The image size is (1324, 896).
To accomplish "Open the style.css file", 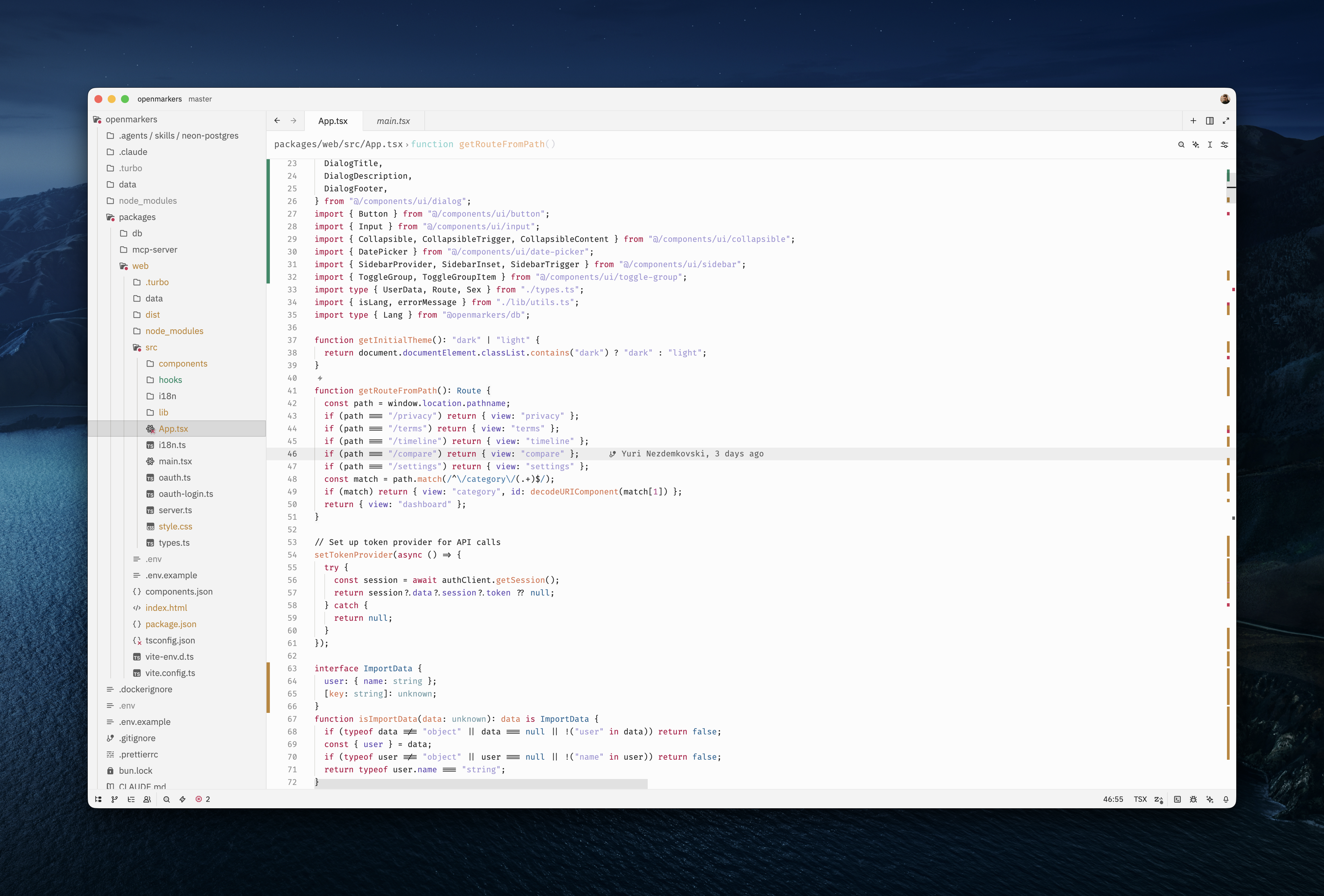I will [176, 526].
